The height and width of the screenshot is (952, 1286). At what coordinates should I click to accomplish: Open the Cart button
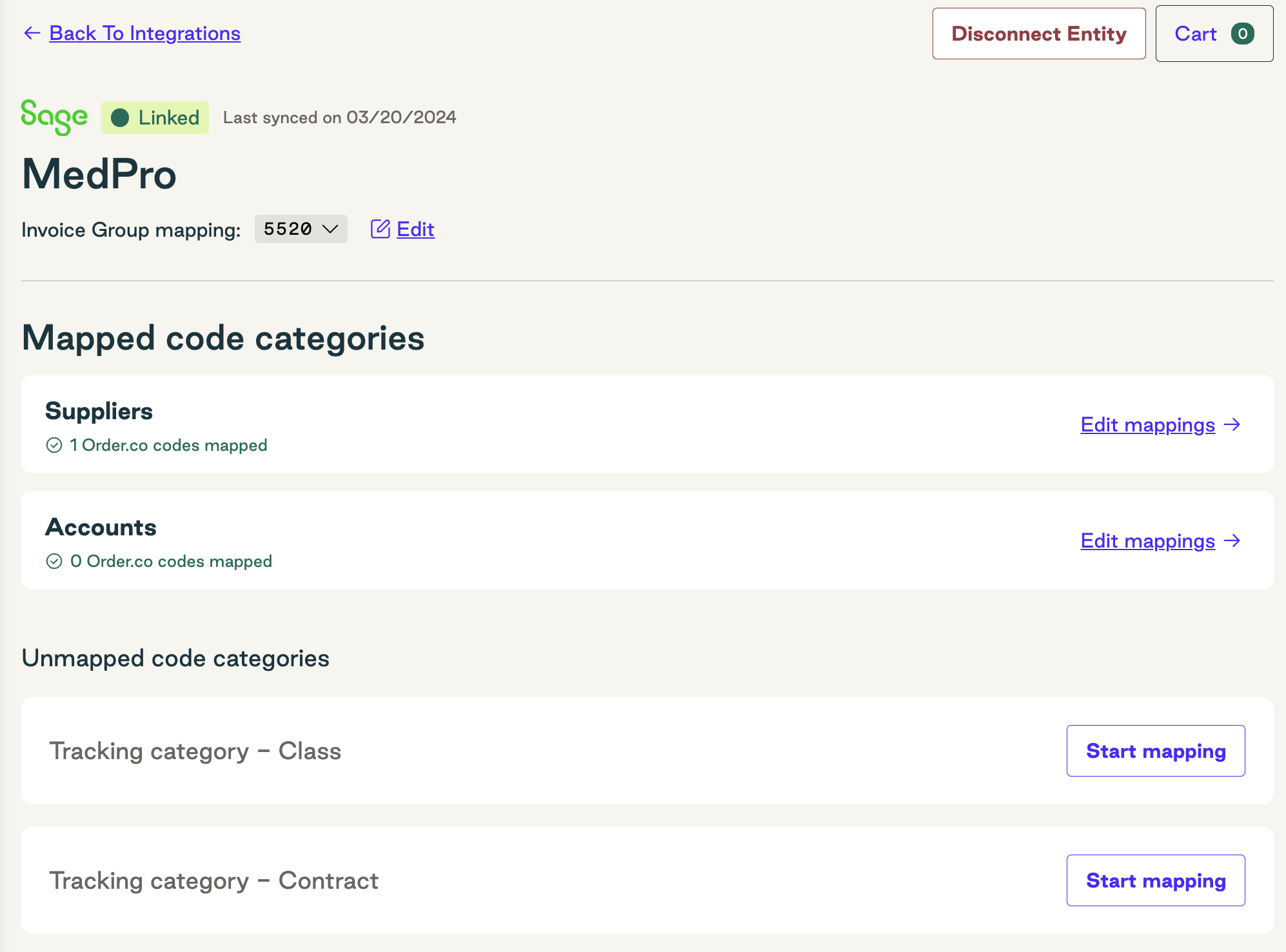point(1214,34)
